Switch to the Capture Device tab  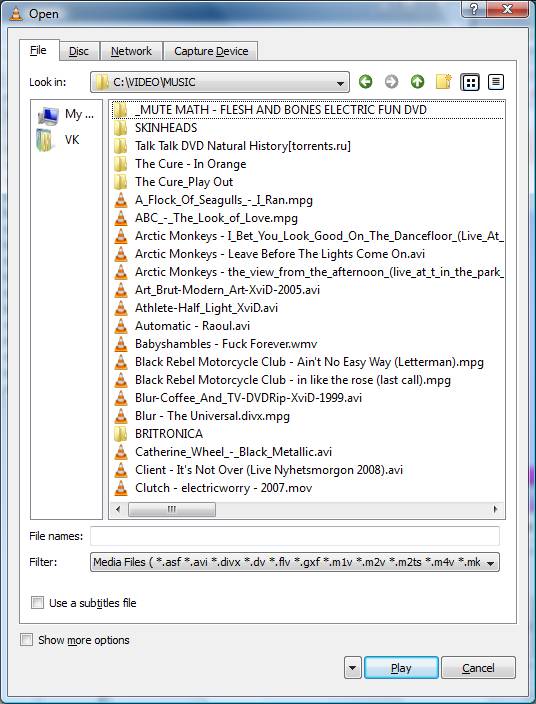pos(211,51)
